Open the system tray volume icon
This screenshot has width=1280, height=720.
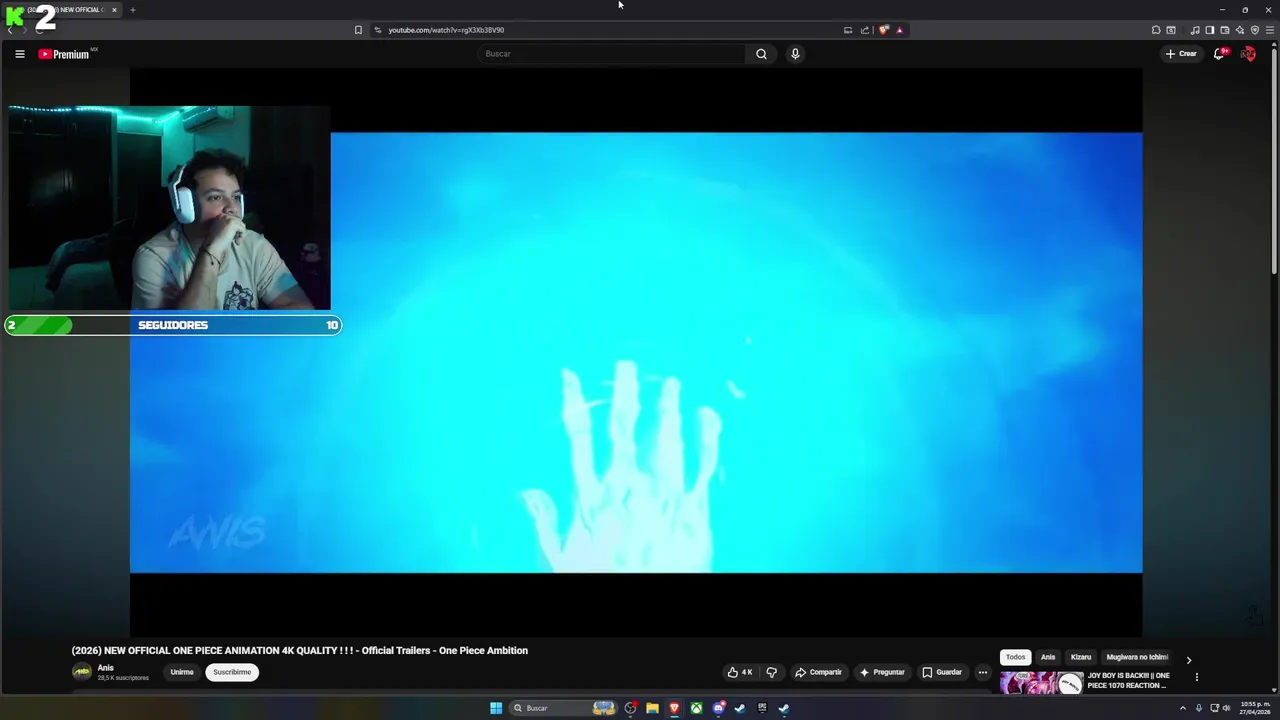(1226, 708)
